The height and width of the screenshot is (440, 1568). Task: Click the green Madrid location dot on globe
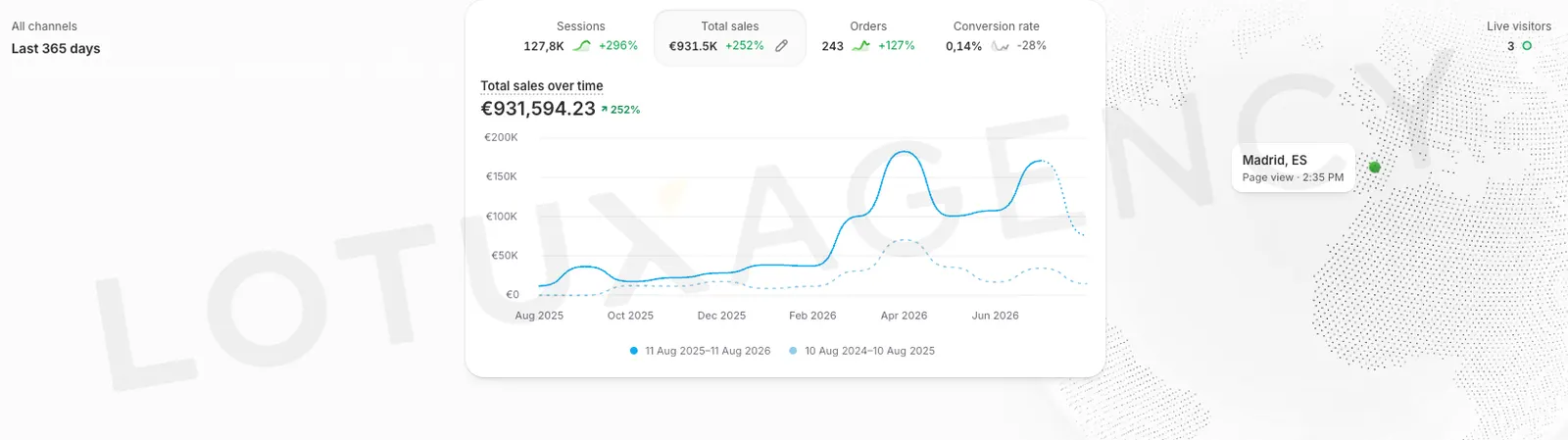pyautogui.click(x=1374, y=168)
